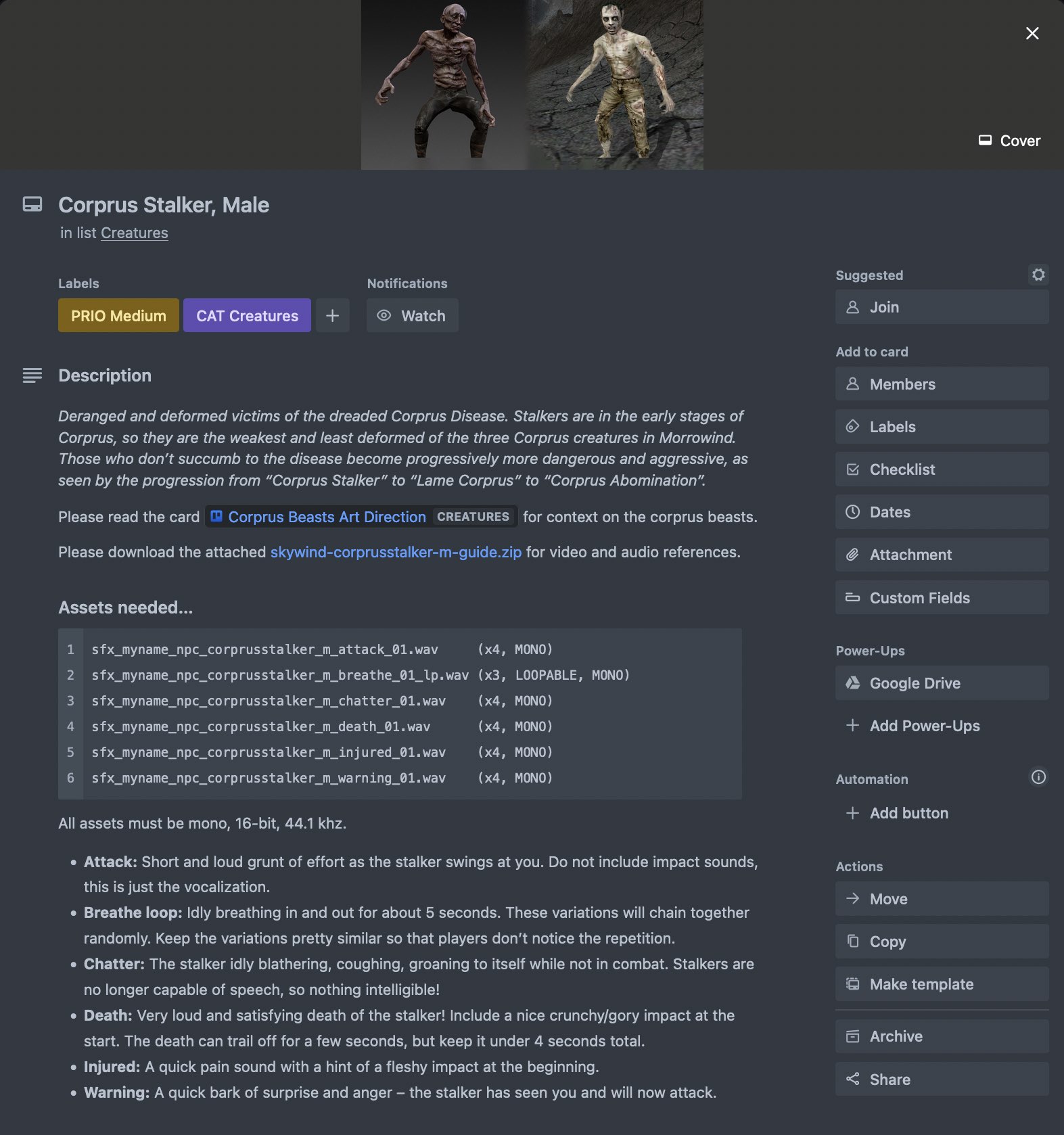Click the Description heading
Image resolution: width=1064 pixels, height=1135 pixels.
click(105, 375)
